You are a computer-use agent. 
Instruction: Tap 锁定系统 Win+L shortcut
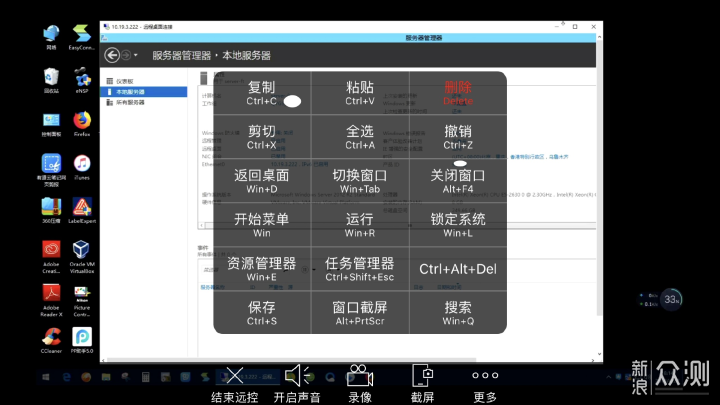click(x=458, y=225)
